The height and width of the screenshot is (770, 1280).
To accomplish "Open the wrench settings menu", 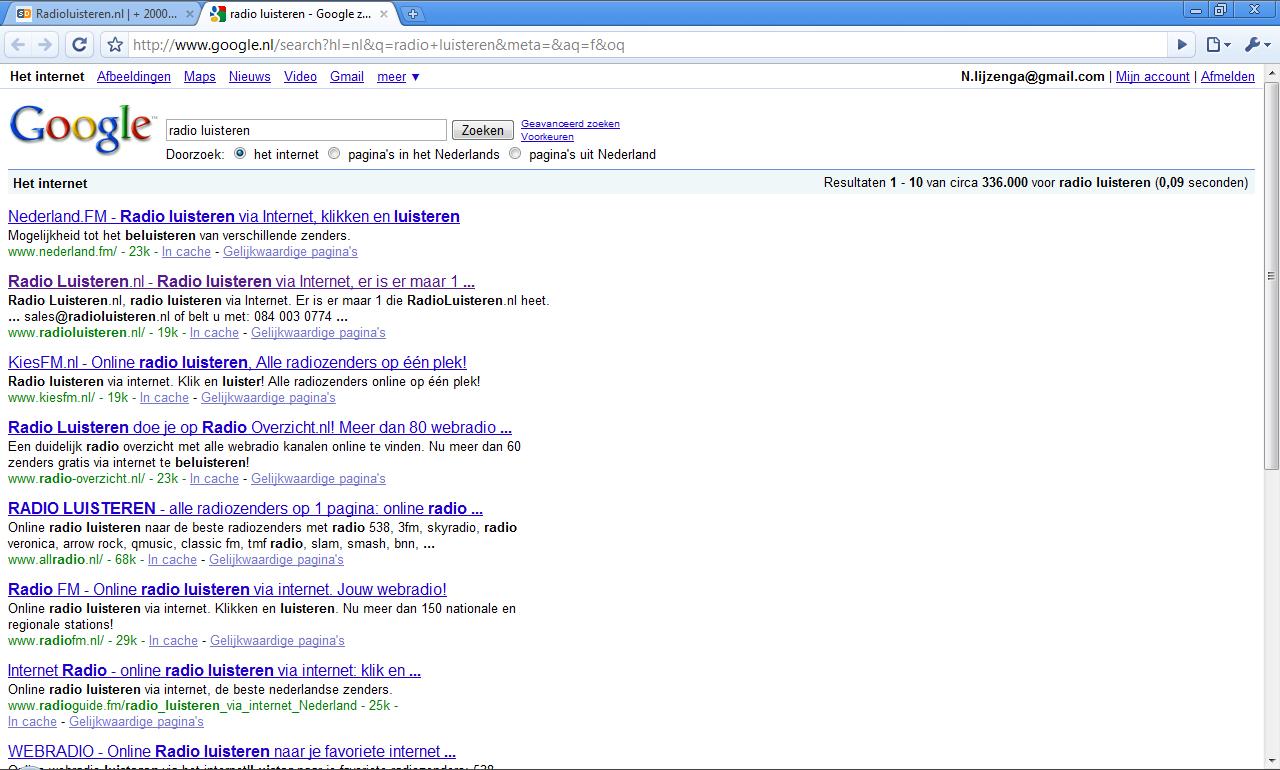I will (1255, 44).
